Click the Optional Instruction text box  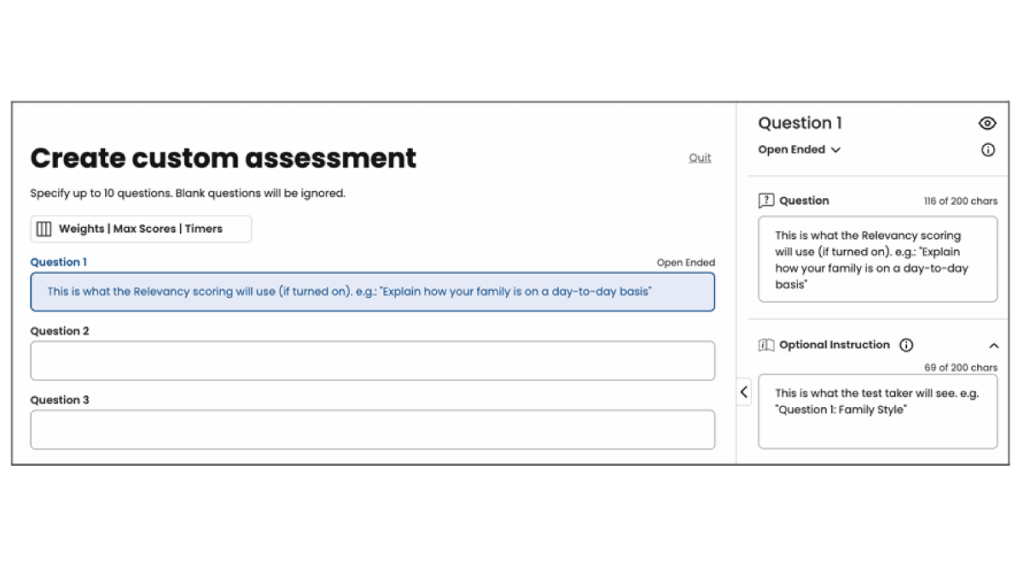click(x=877, y=411)
